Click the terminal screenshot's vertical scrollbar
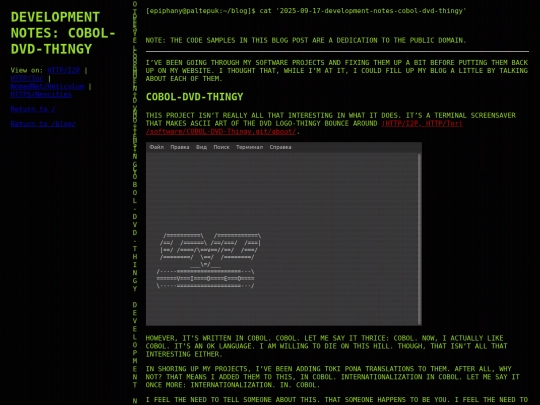 click(x=419, y=239)
